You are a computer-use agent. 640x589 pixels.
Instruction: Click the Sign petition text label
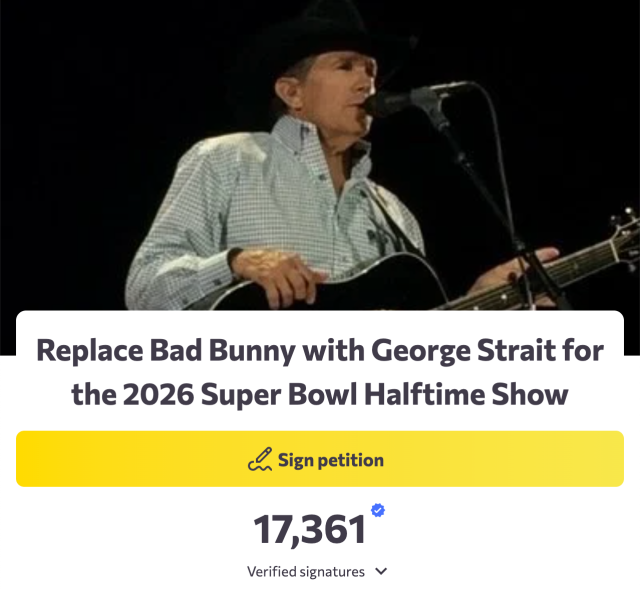(x=331, y=460)
